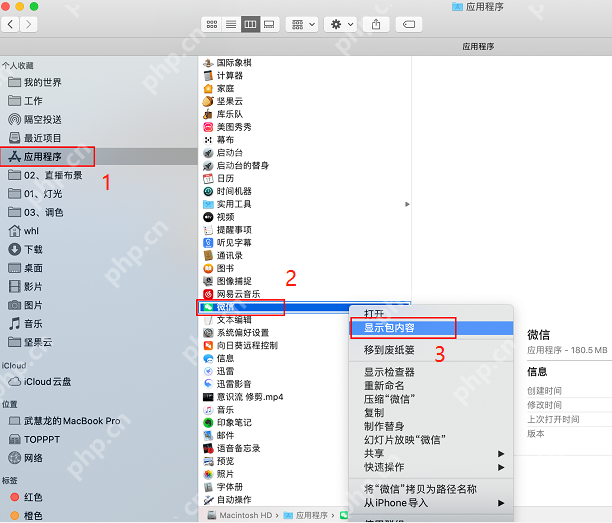Switch to icon view in toolbar
The width and height of the screenshot is (612, 523).
coord(212,23)
